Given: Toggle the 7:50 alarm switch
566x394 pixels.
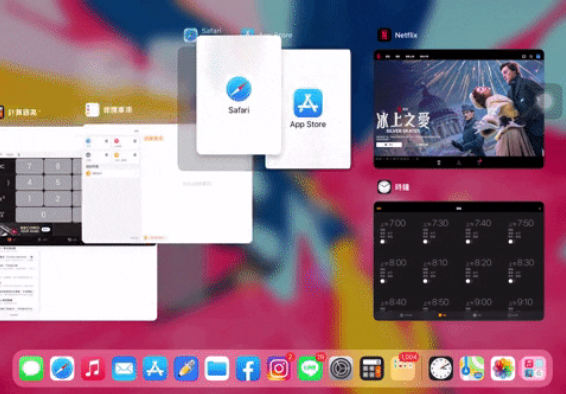Looking at the screenshot, I should coord(510,241).
